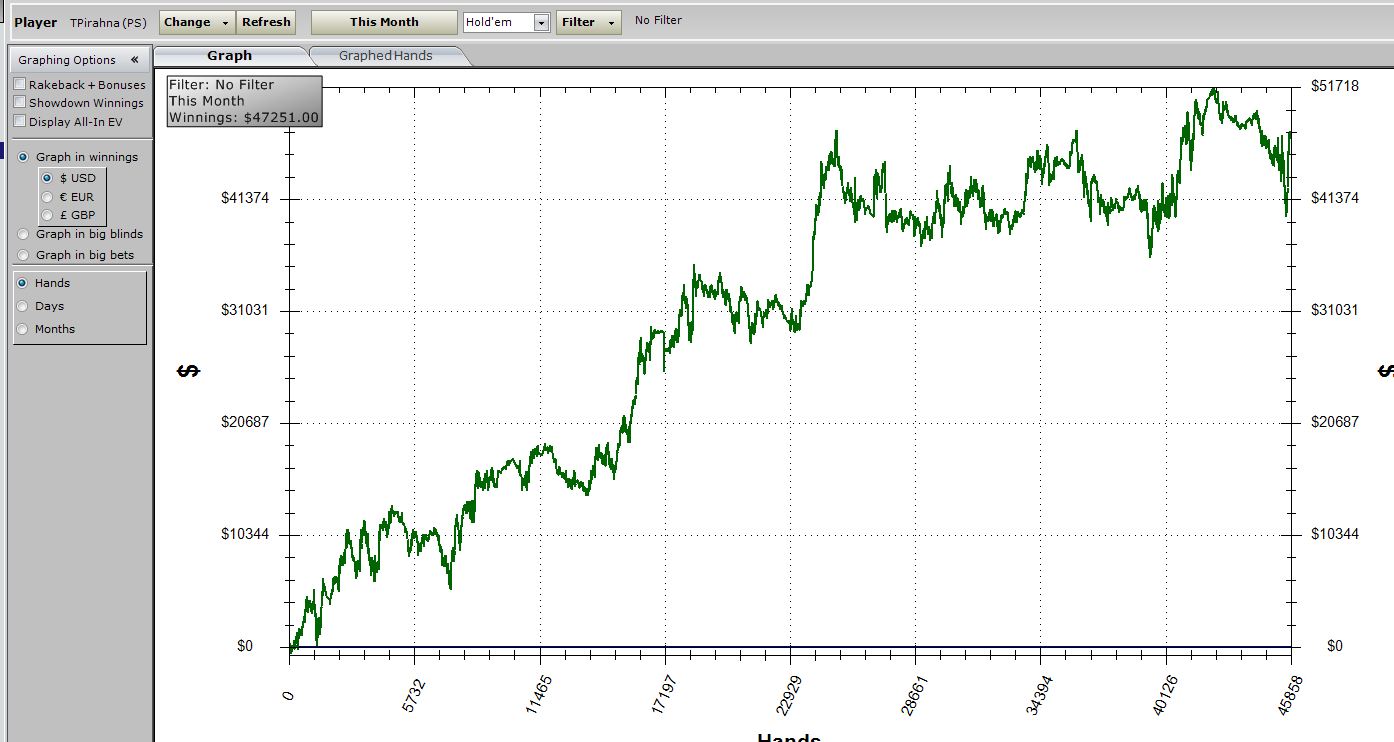Select the € EUR currency option
This screenshot has width=1394, height=742.
pyautogui.click(x=47, y=196)
